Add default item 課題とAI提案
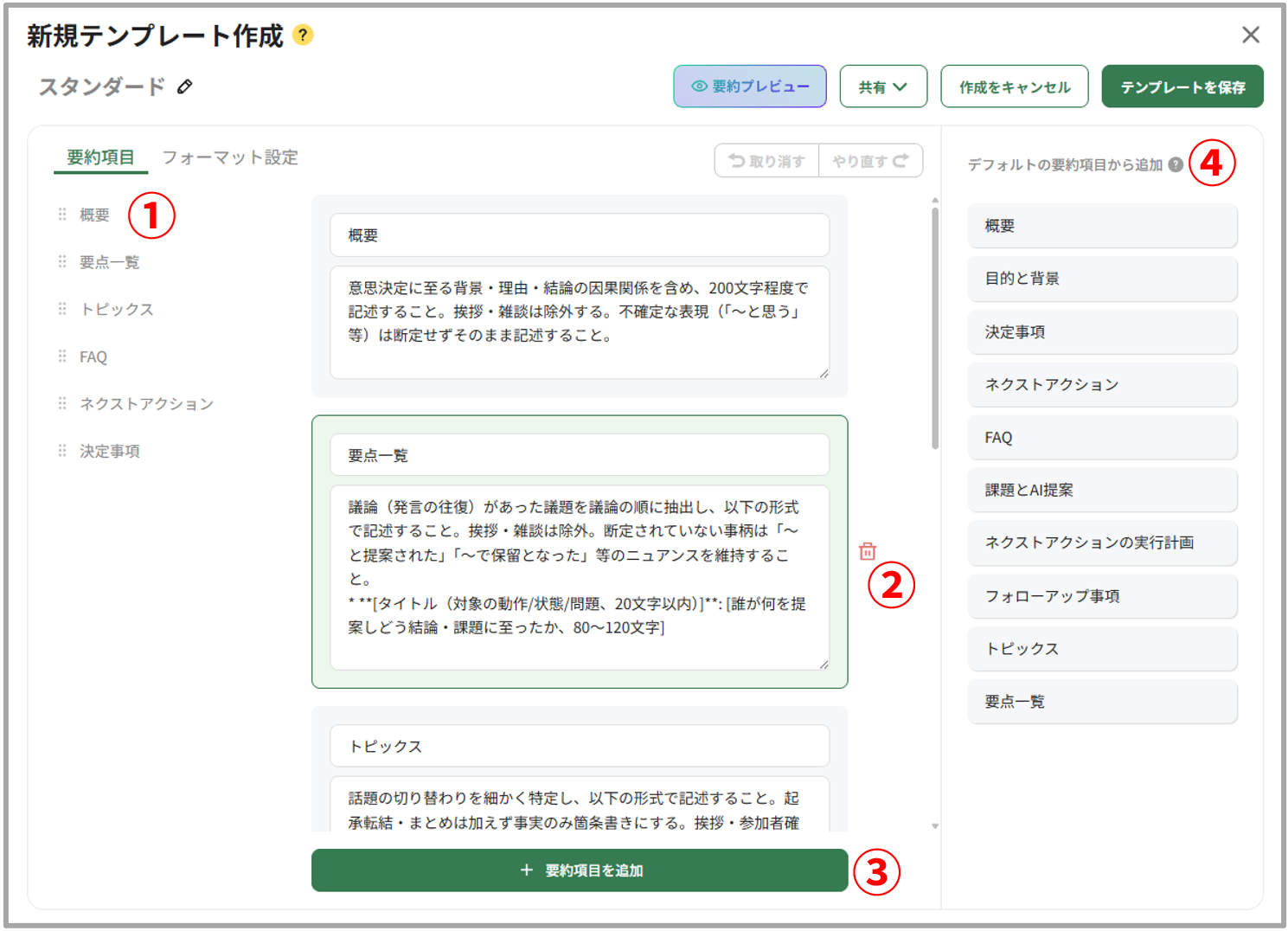Image resolution: width=1288 pixels, height=931 pixels. point(1103,490)
